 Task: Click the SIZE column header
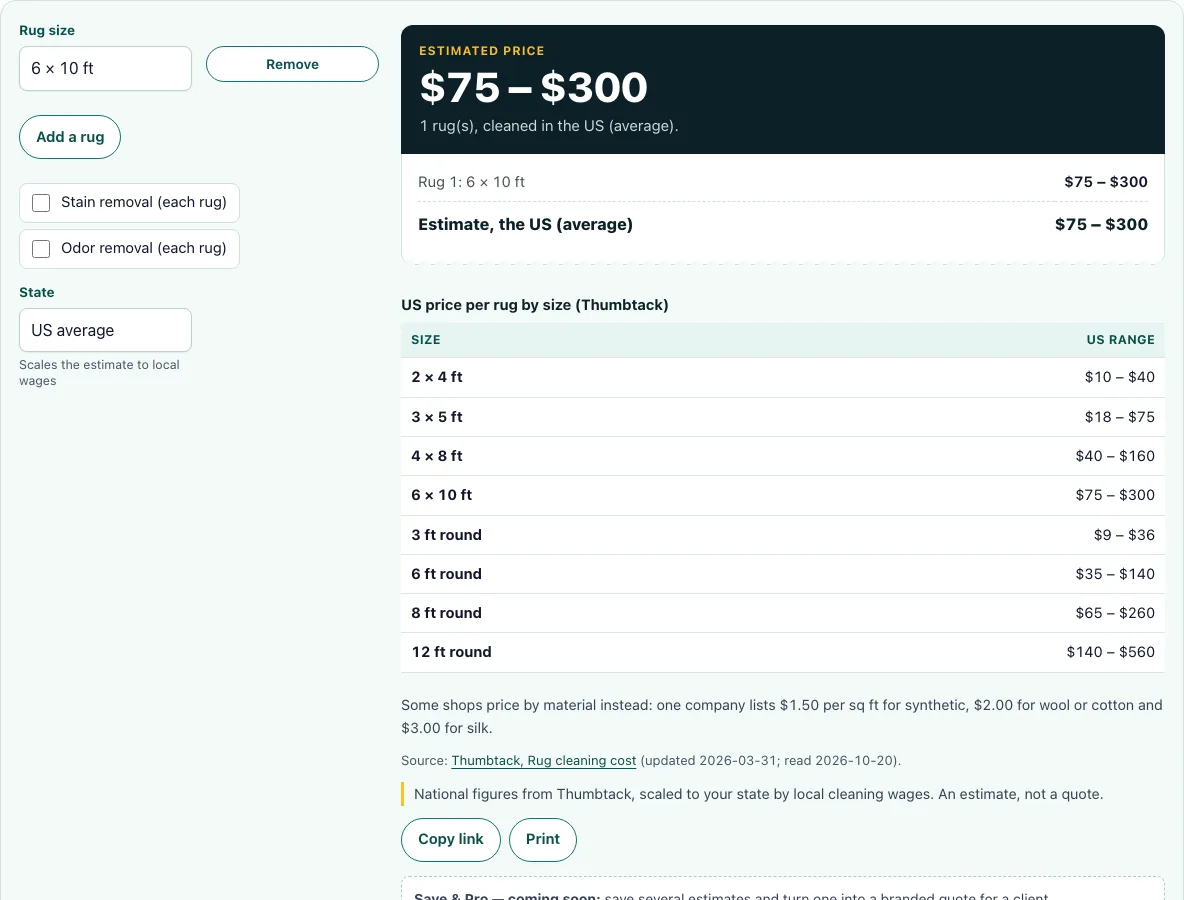coord(426,340)
